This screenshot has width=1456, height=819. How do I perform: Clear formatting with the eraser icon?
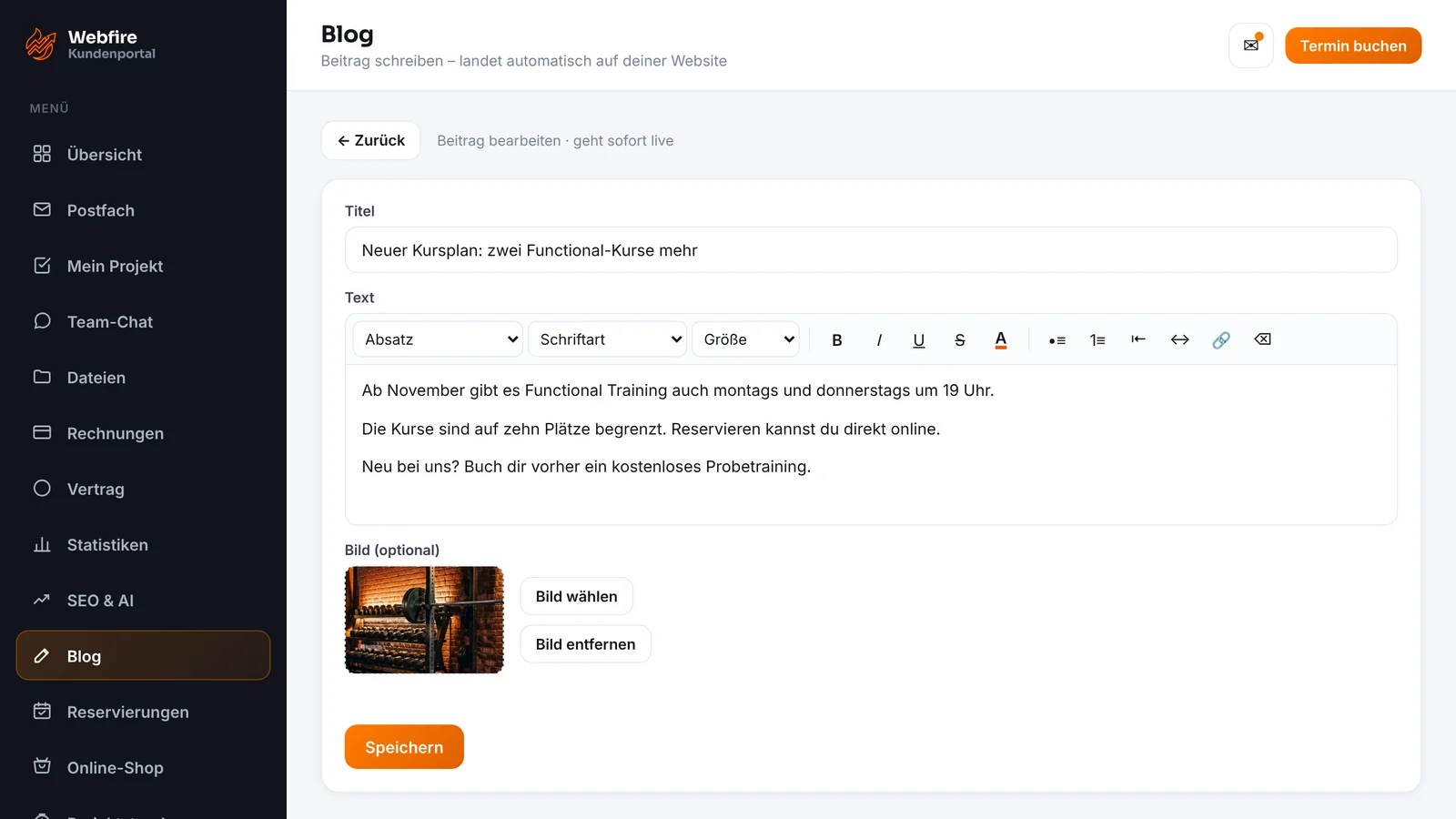point(1262,339)
